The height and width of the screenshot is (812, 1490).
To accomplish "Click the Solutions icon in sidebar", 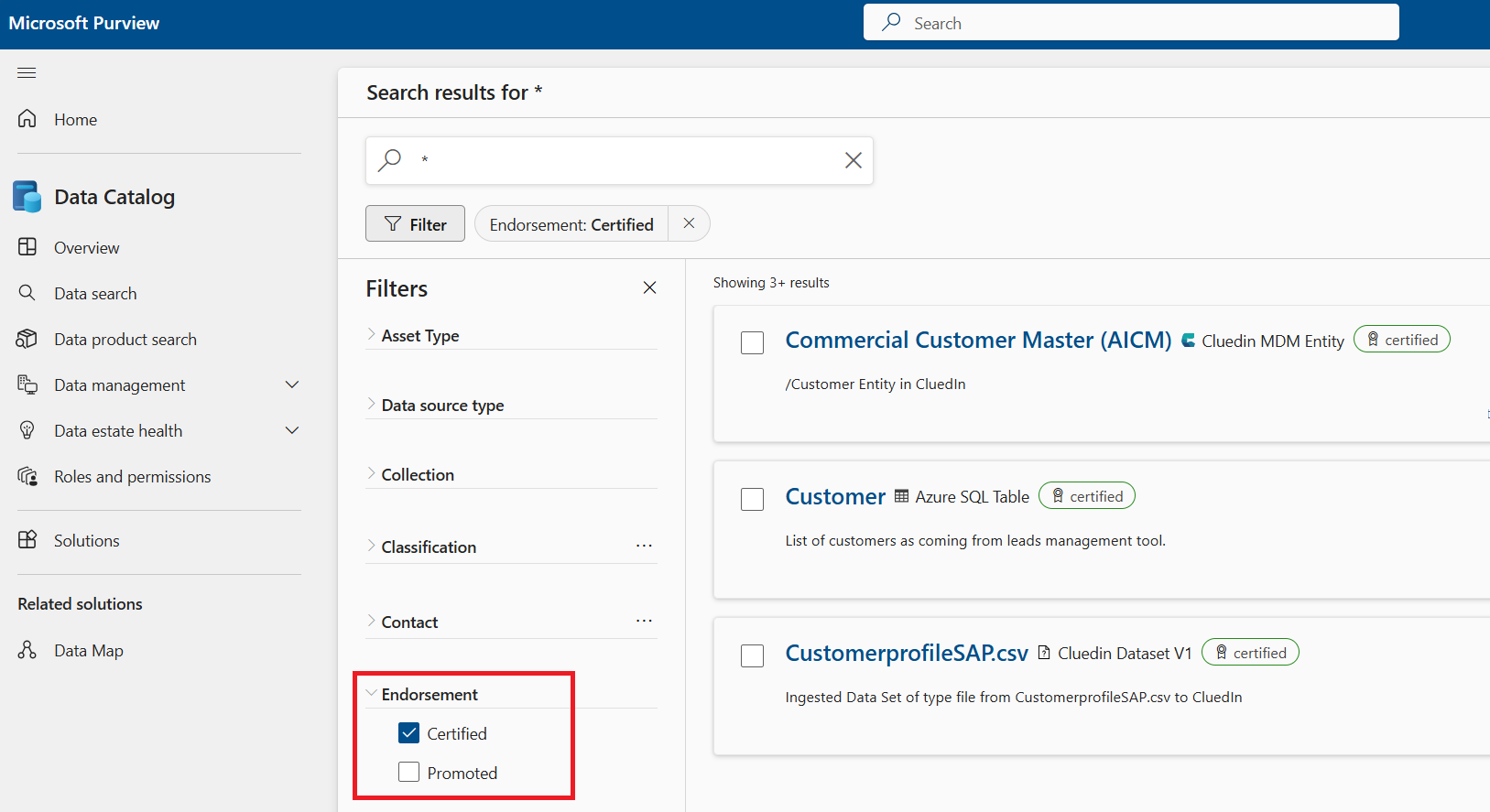I will 27,540.
